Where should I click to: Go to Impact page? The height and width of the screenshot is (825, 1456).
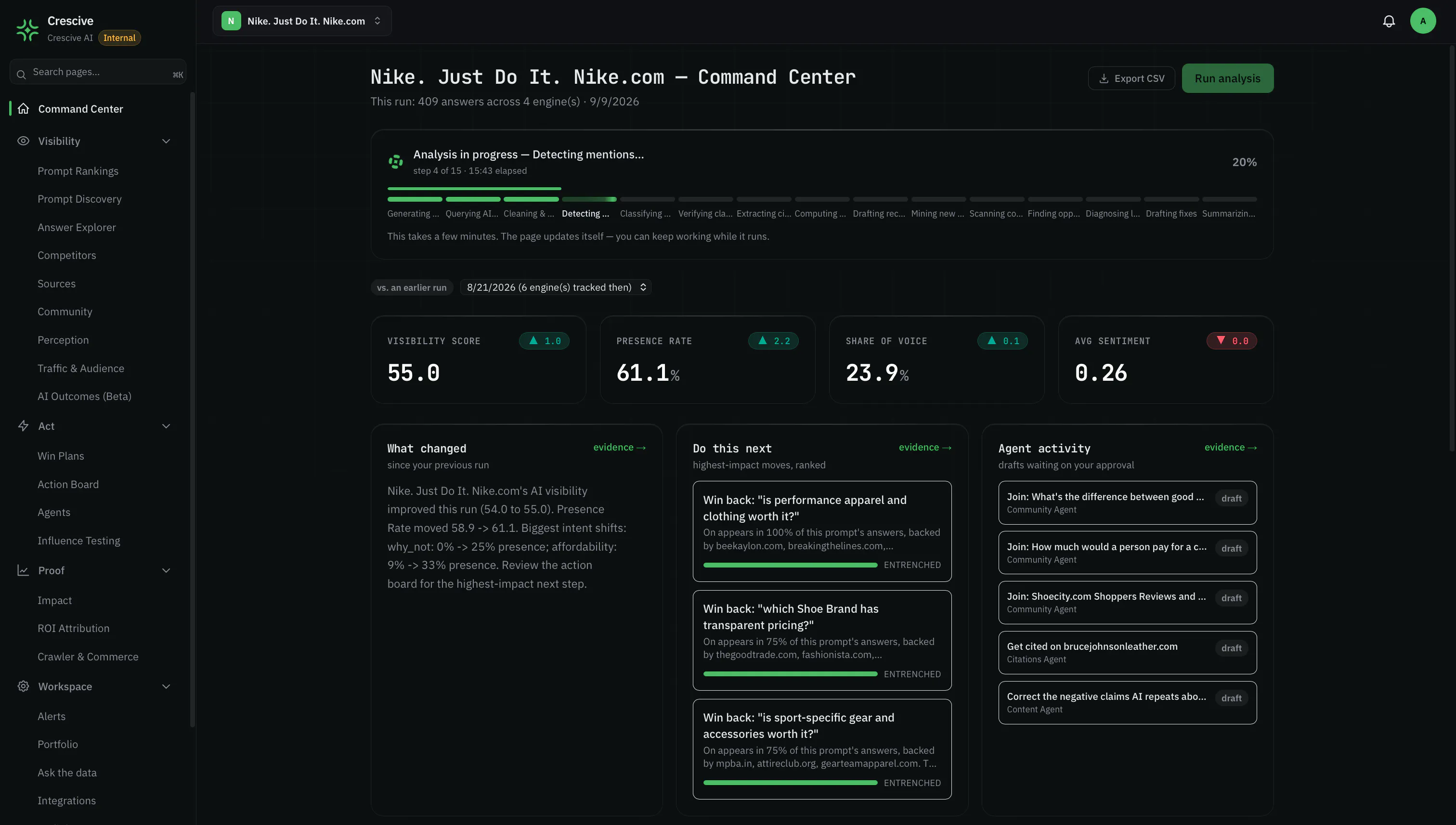tap(54, 600)
